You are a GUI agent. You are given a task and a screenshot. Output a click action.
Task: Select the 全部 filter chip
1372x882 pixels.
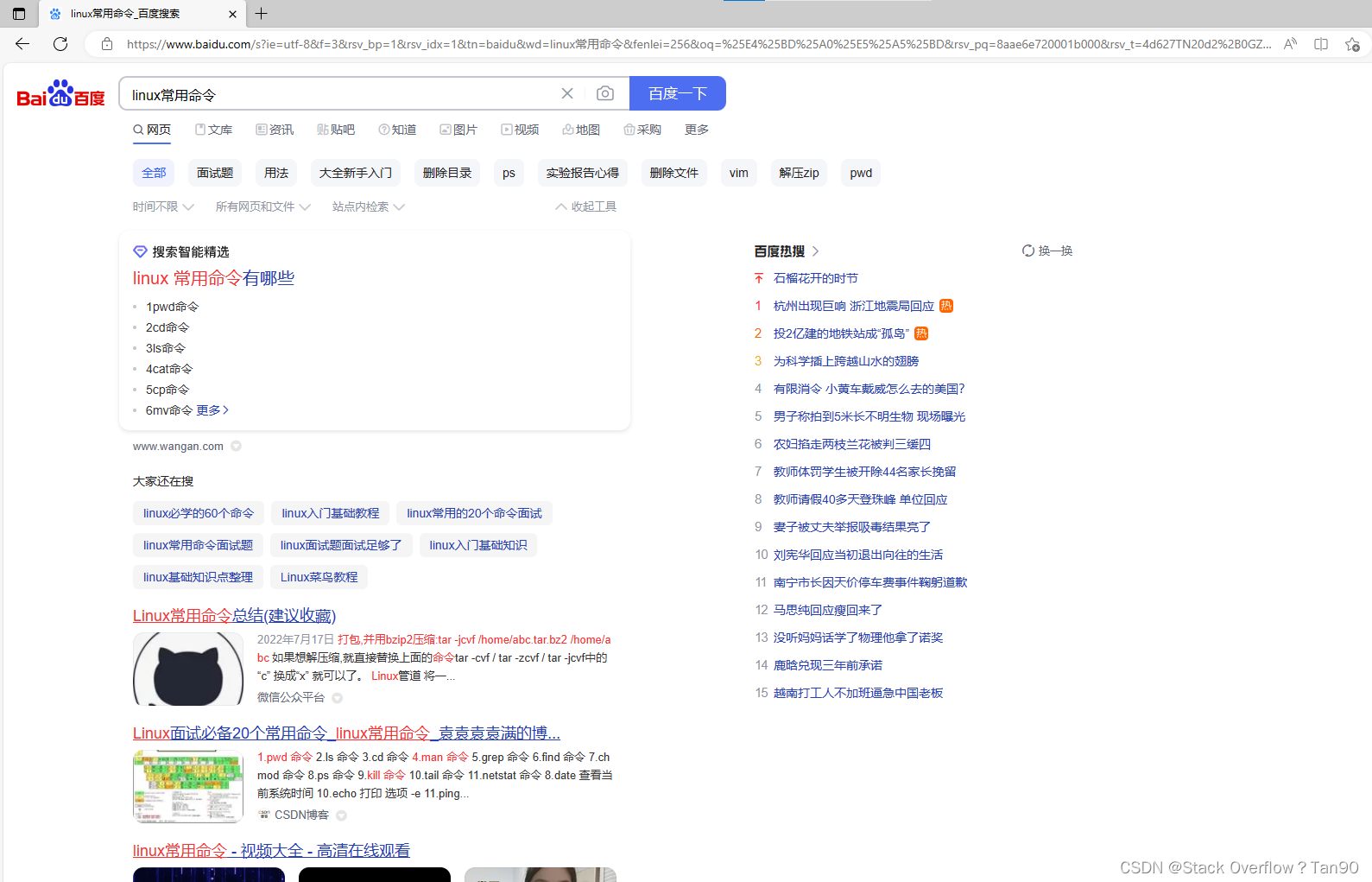[x=154, y=173]
